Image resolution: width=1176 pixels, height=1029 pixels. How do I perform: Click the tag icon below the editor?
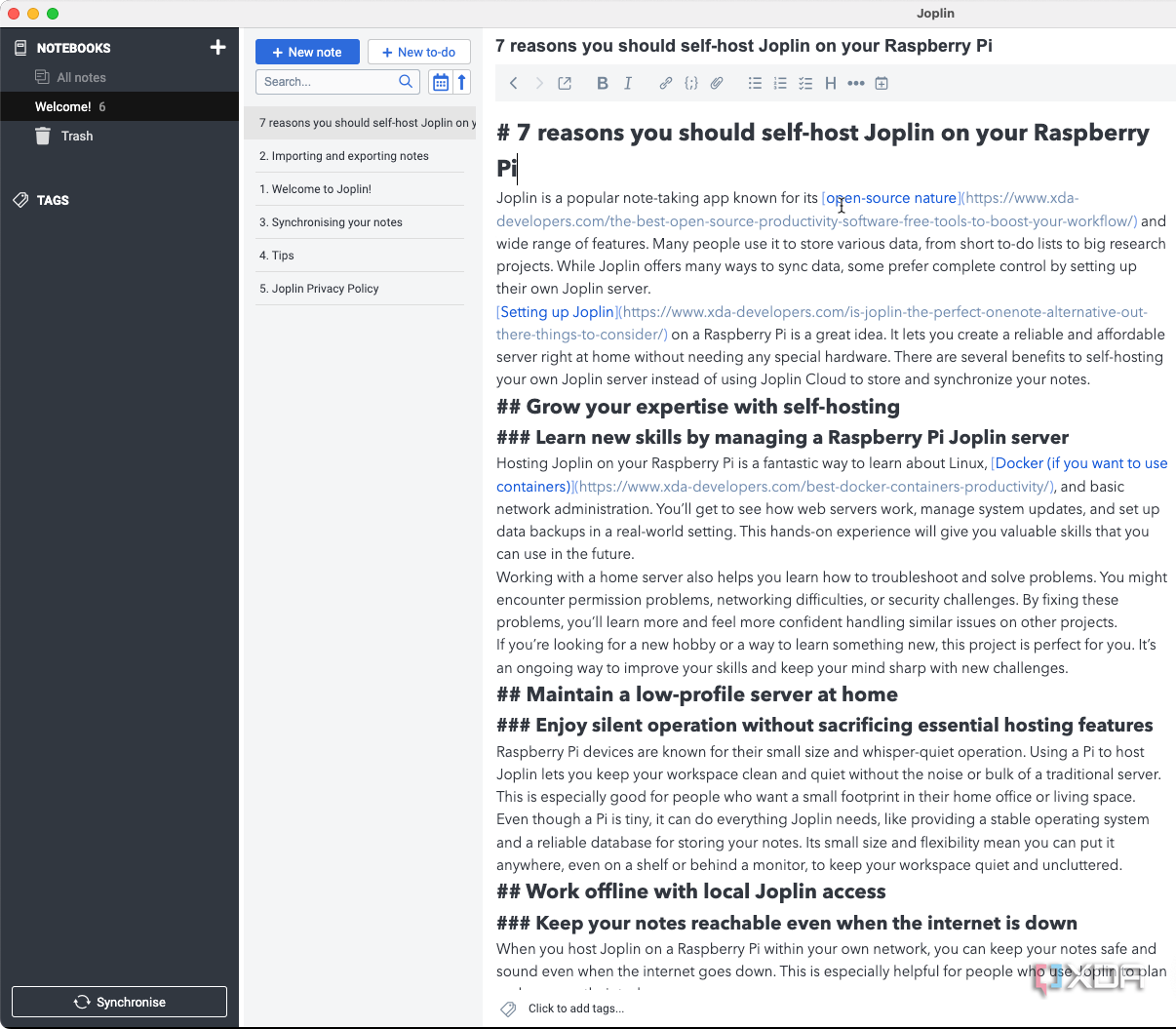tap(508, 1009)
